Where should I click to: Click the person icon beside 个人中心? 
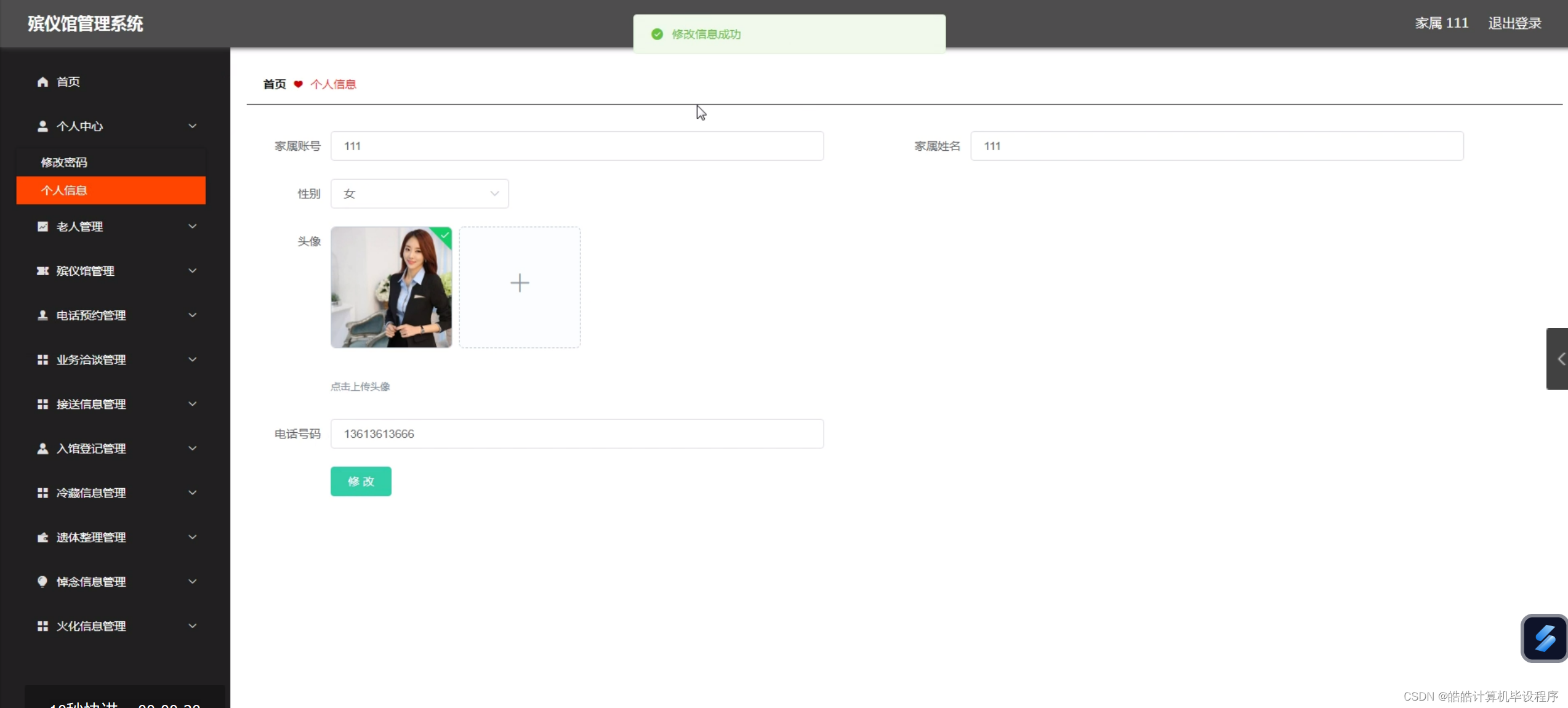(x=42, y=126)
